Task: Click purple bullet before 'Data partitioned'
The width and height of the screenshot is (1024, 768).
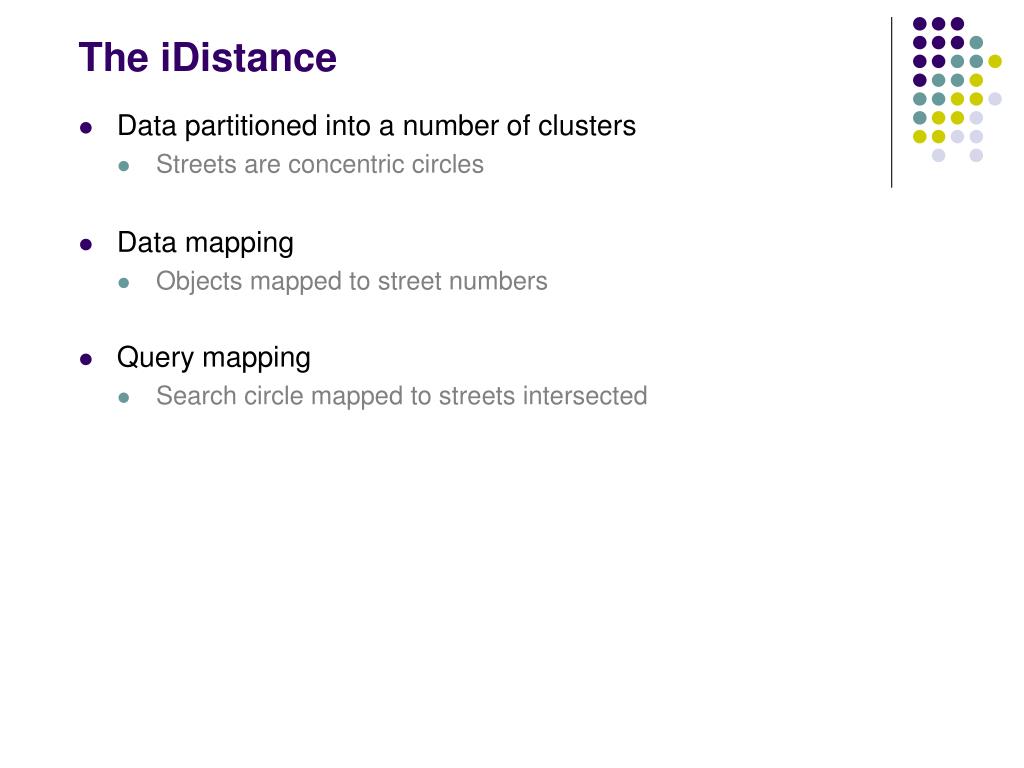Action: [86, 128]
